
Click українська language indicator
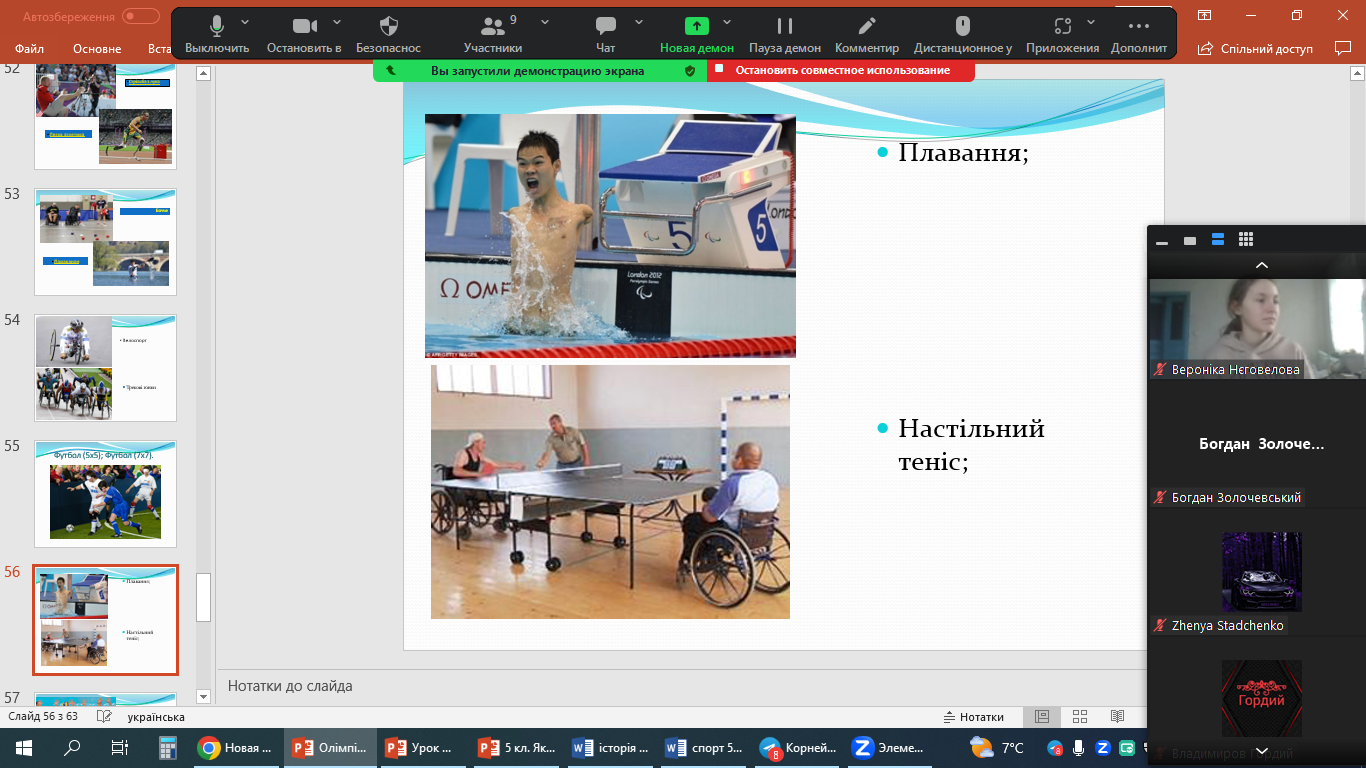[x=156, y=717]
